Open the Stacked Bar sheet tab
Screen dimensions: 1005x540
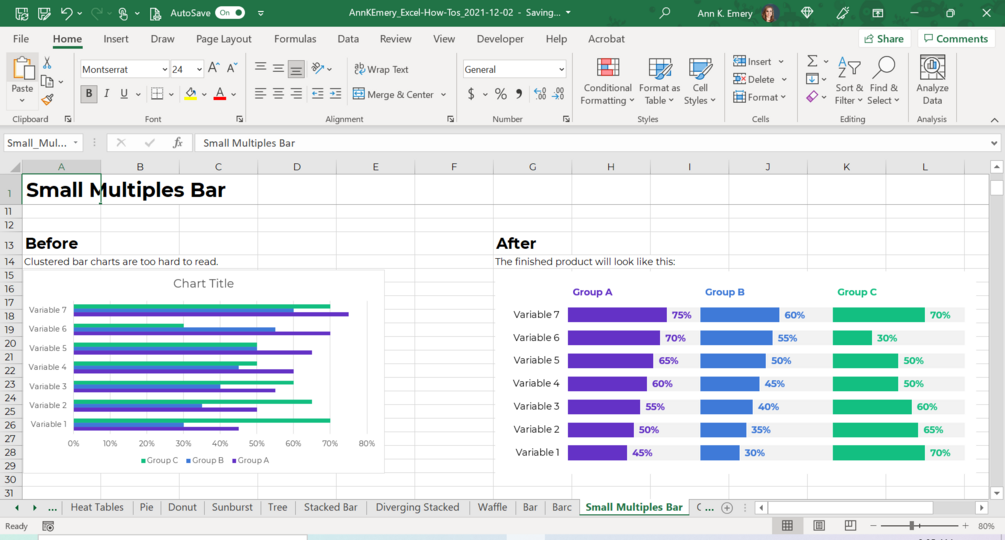tap(330, 507)
